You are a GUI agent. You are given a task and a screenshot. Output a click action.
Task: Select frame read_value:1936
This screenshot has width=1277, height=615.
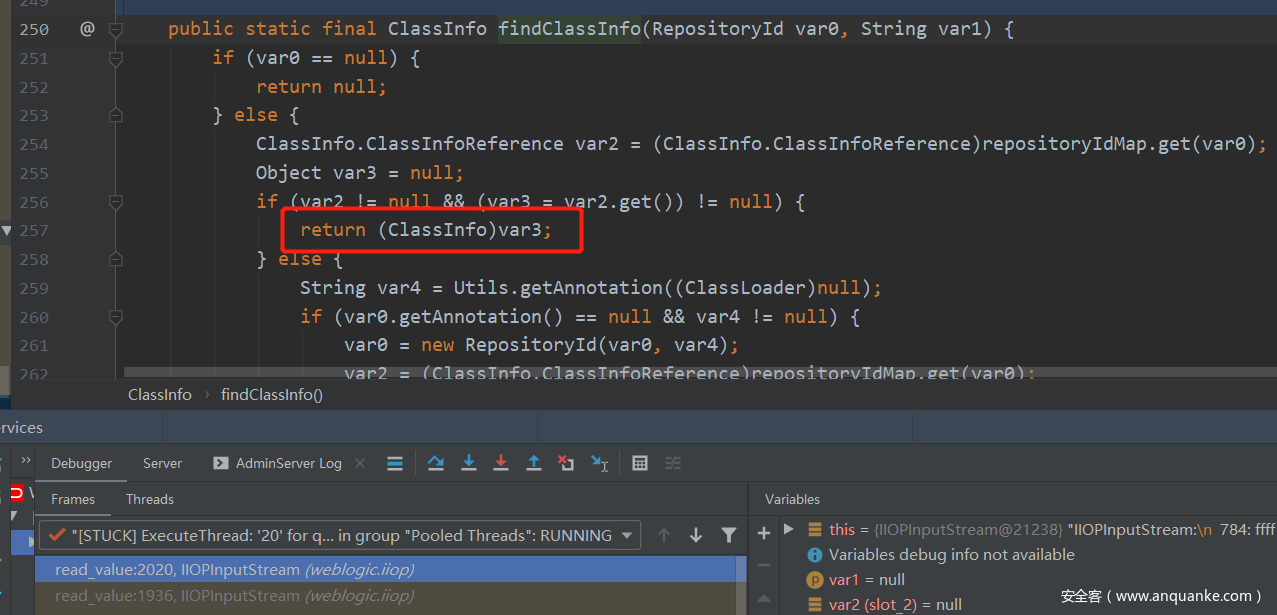pyautogui.click(x=386, y=595)
